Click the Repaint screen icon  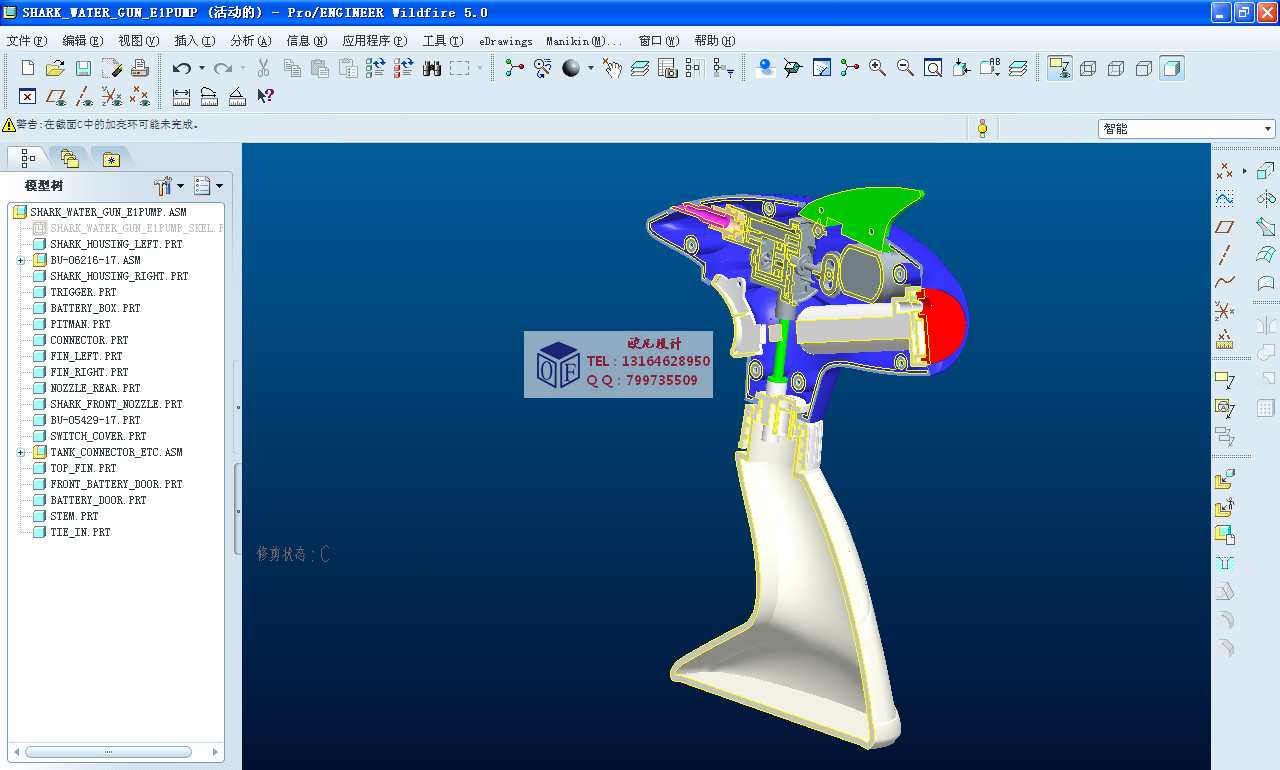(822, 68)
